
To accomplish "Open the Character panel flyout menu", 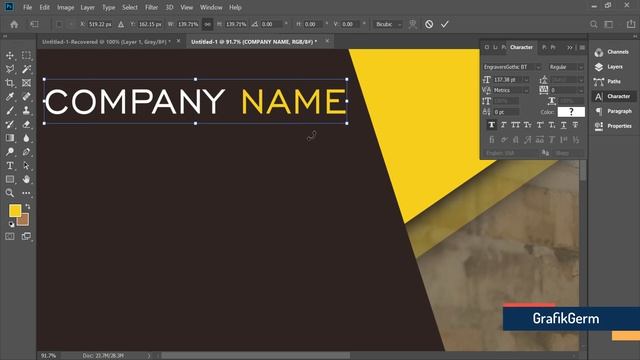I will (582, 47).
